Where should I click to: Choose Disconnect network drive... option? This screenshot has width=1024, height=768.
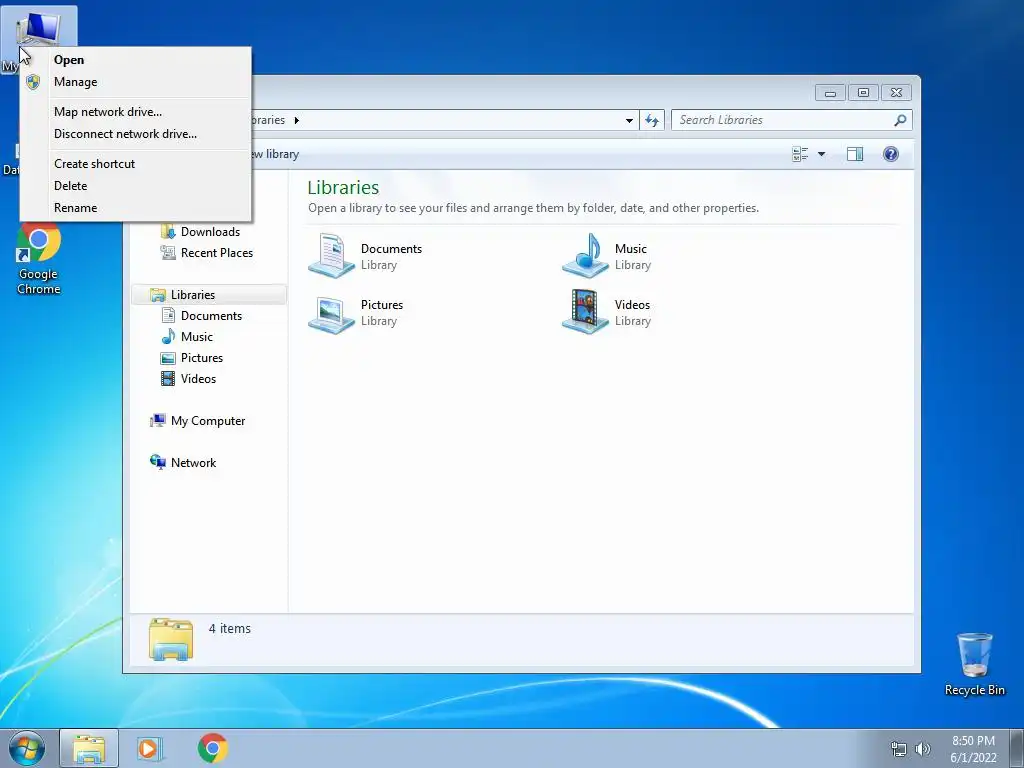pos(136,134)
